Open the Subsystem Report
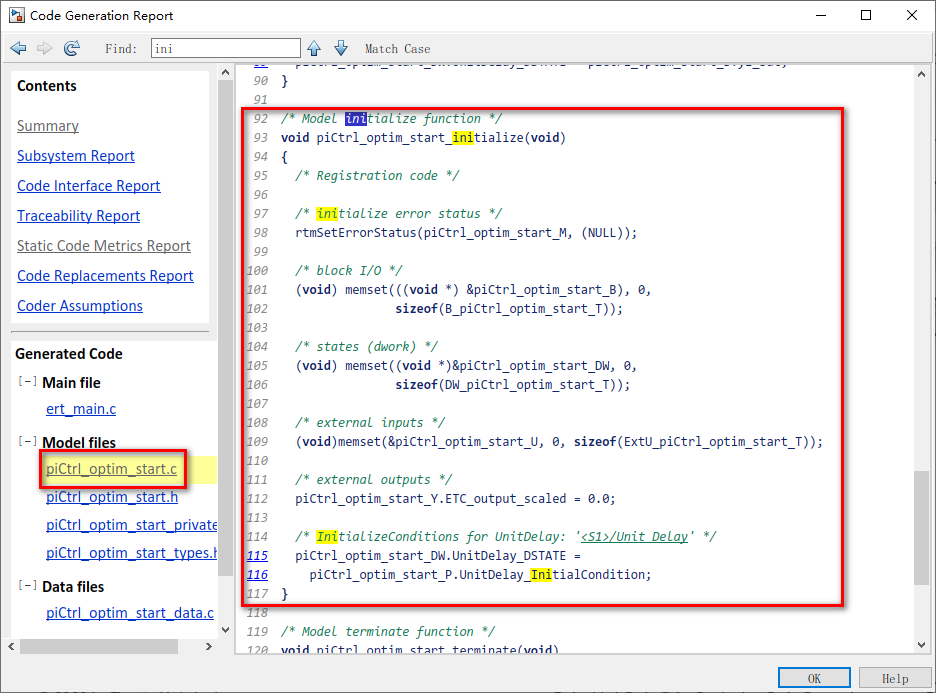The width and height of the screenshot is (936, 693). [x=75, y=155]
